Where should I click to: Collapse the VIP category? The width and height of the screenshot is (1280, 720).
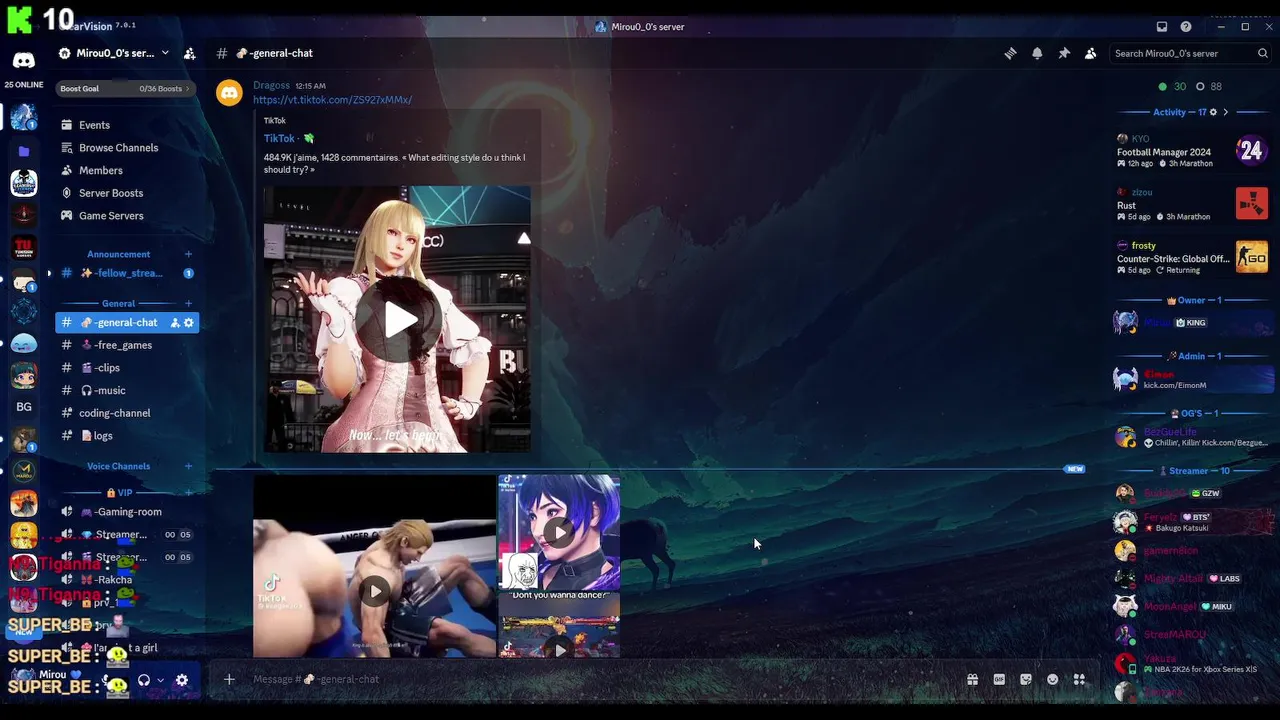[x=119, y=493]
